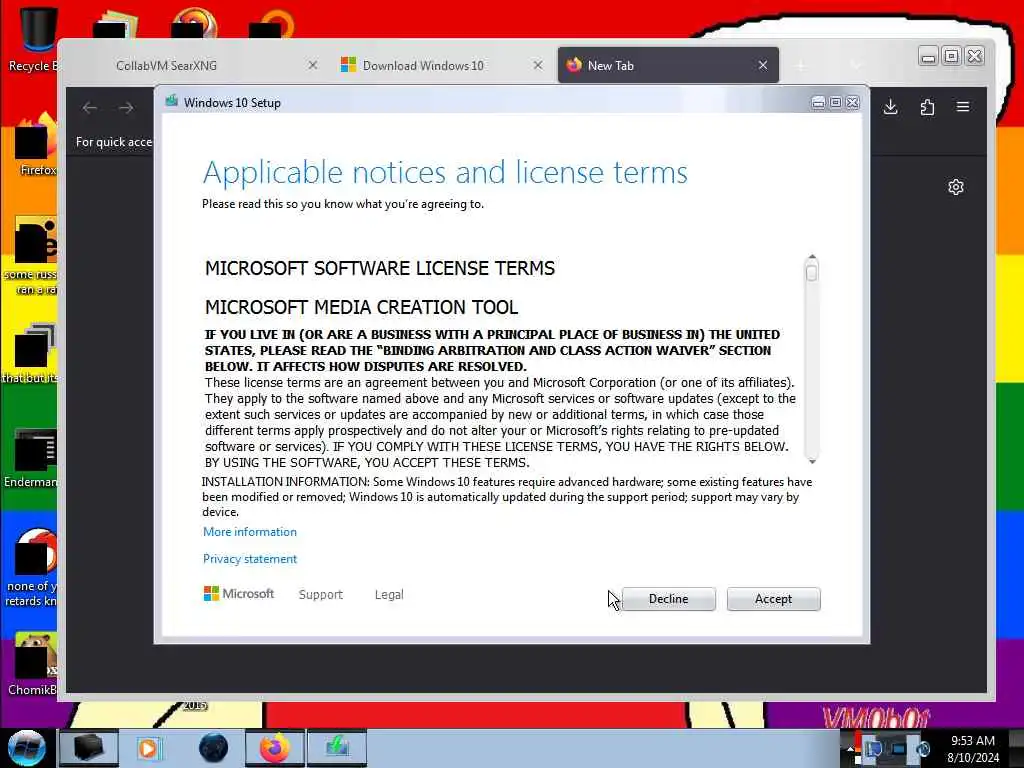
Task: Click Windows 10 Setup taskbar button
Action: [337, 748]
